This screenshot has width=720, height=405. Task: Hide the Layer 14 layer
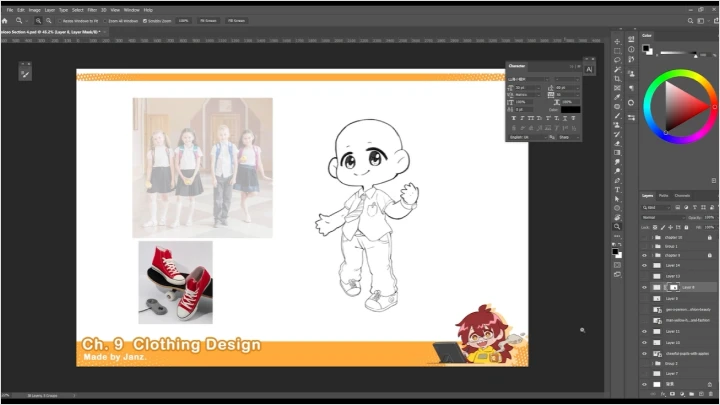pos(644,265)
